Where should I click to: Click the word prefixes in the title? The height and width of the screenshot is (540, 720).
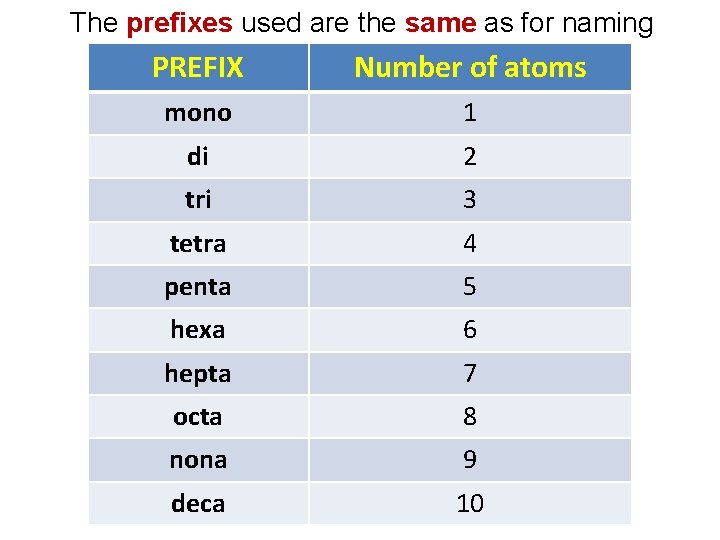179,23
